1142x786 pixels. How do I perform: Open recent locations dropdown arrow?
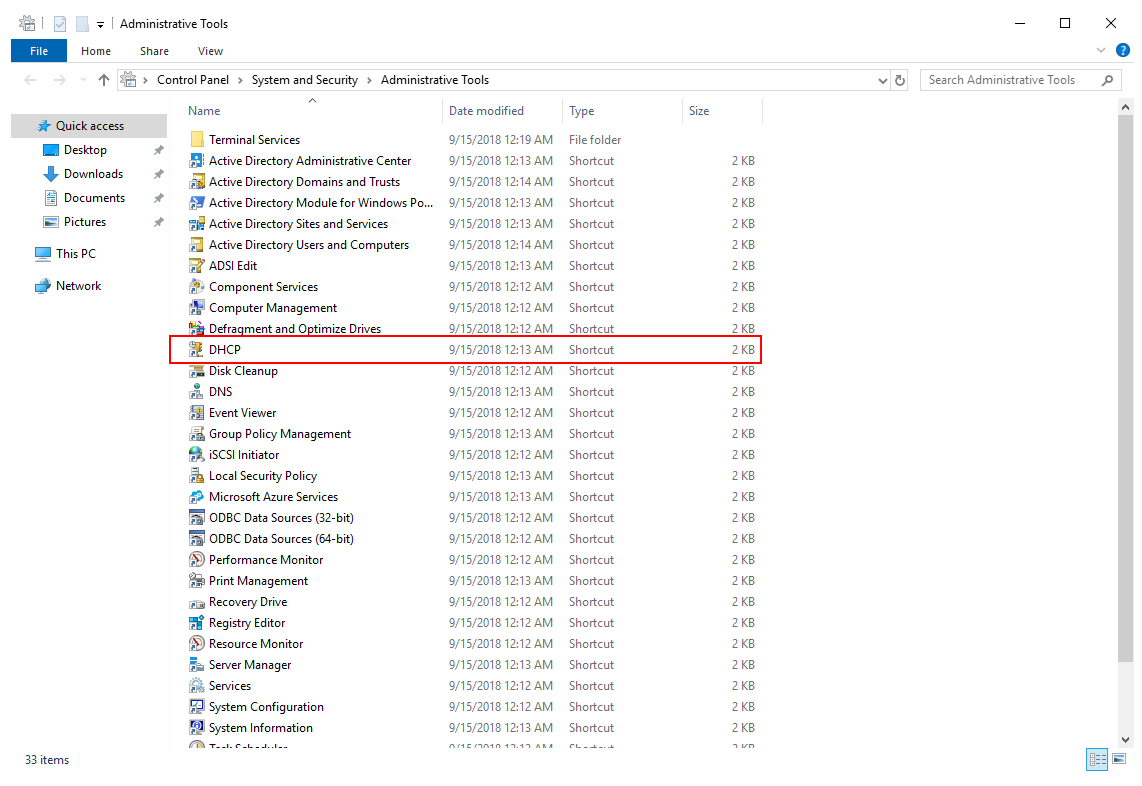(83, 80)
